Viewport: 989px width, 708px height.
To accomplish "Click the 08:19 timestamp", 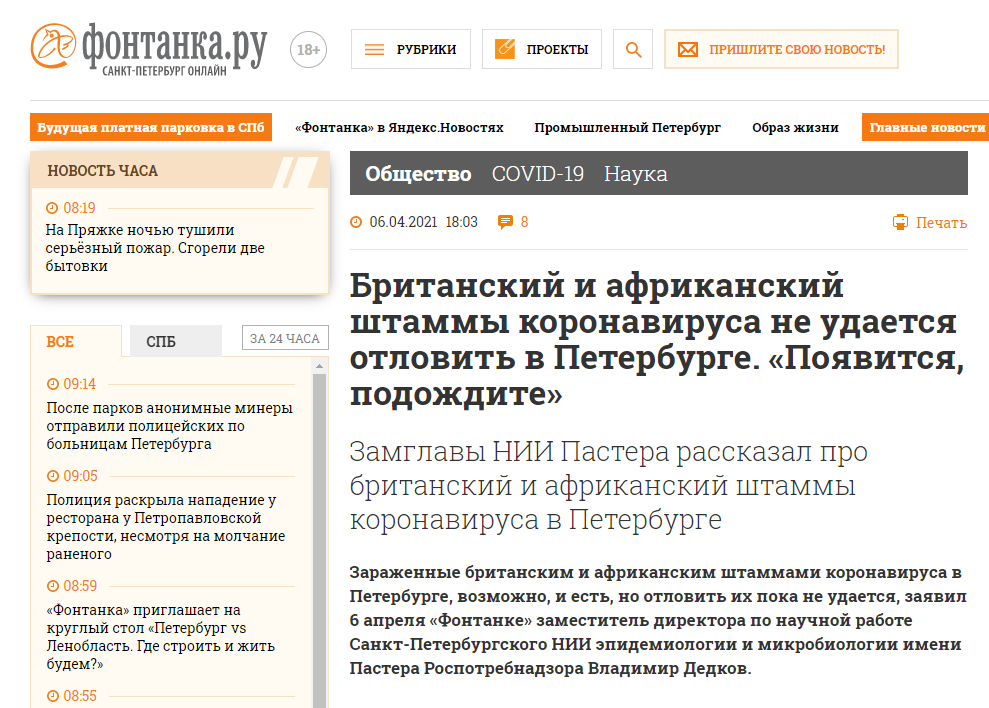I will pyautogui.click(x=79, y=208).
